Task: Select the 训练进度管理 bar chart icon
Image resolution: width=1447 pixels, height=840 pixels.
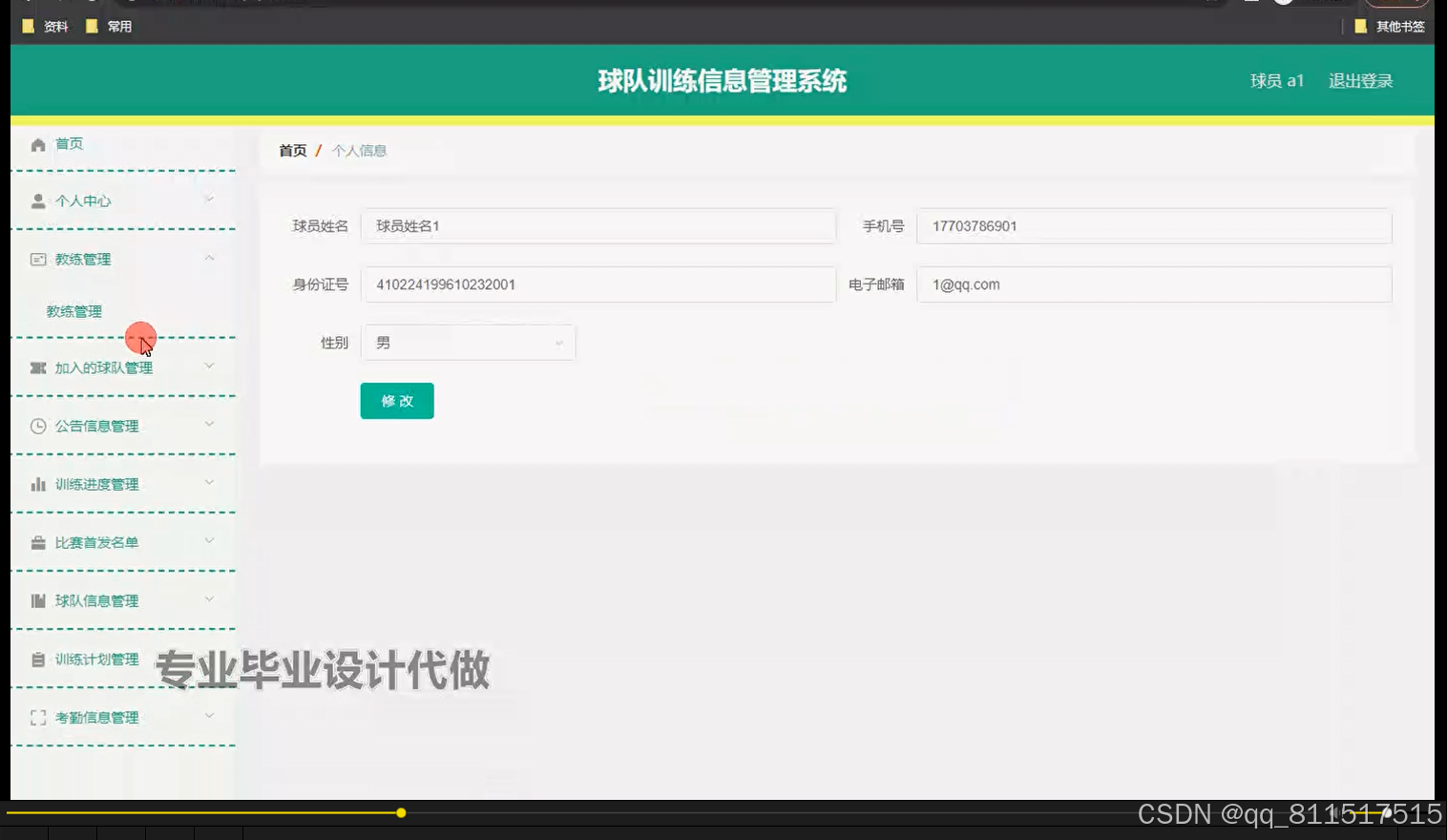Action: [x=37, y=484]
